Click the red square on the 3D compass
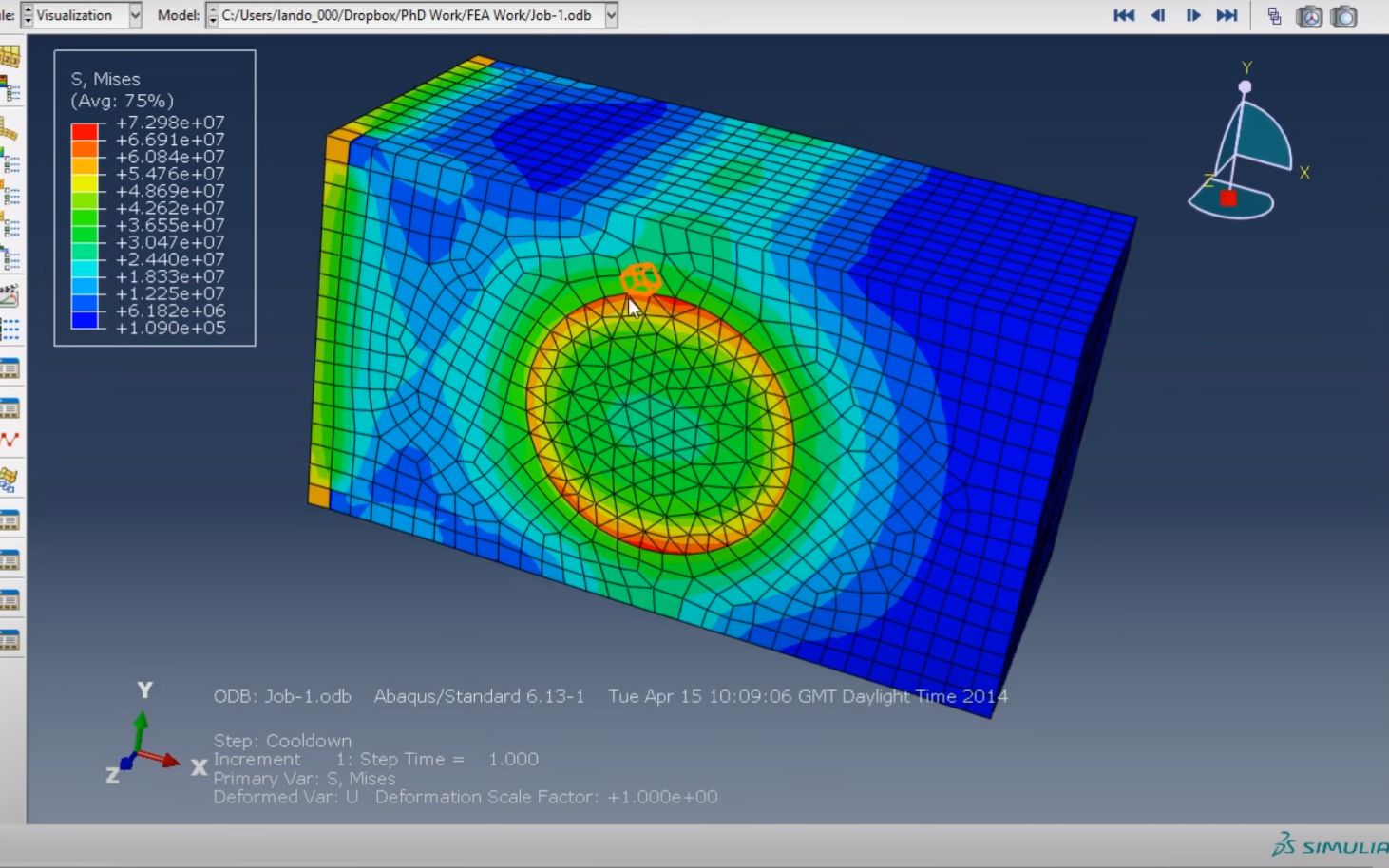The height and width of the screenshot is (868, 1389). coord(1228,198)
